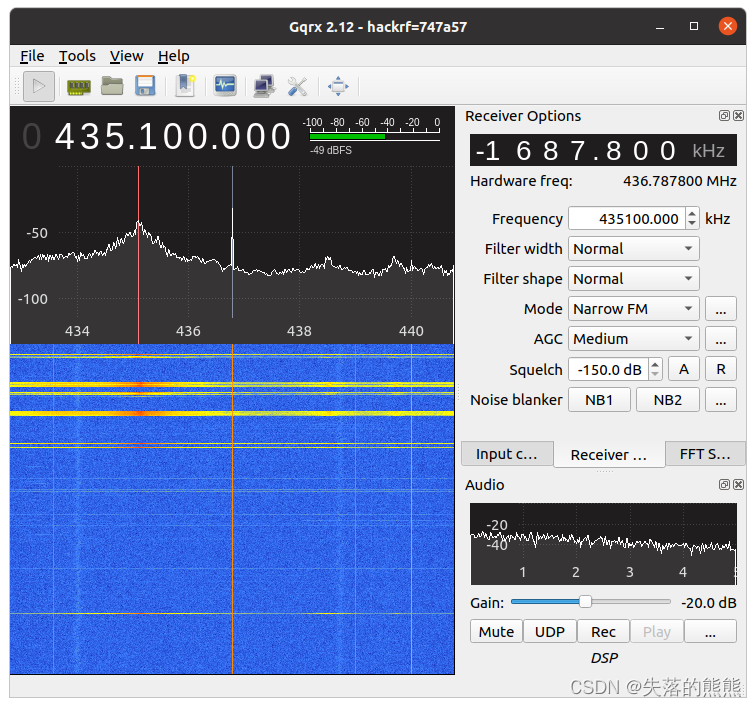Click the offset display -1687.800 kHz
The width and height of the screenshot is (756, 707).
[x=603, y=150]
